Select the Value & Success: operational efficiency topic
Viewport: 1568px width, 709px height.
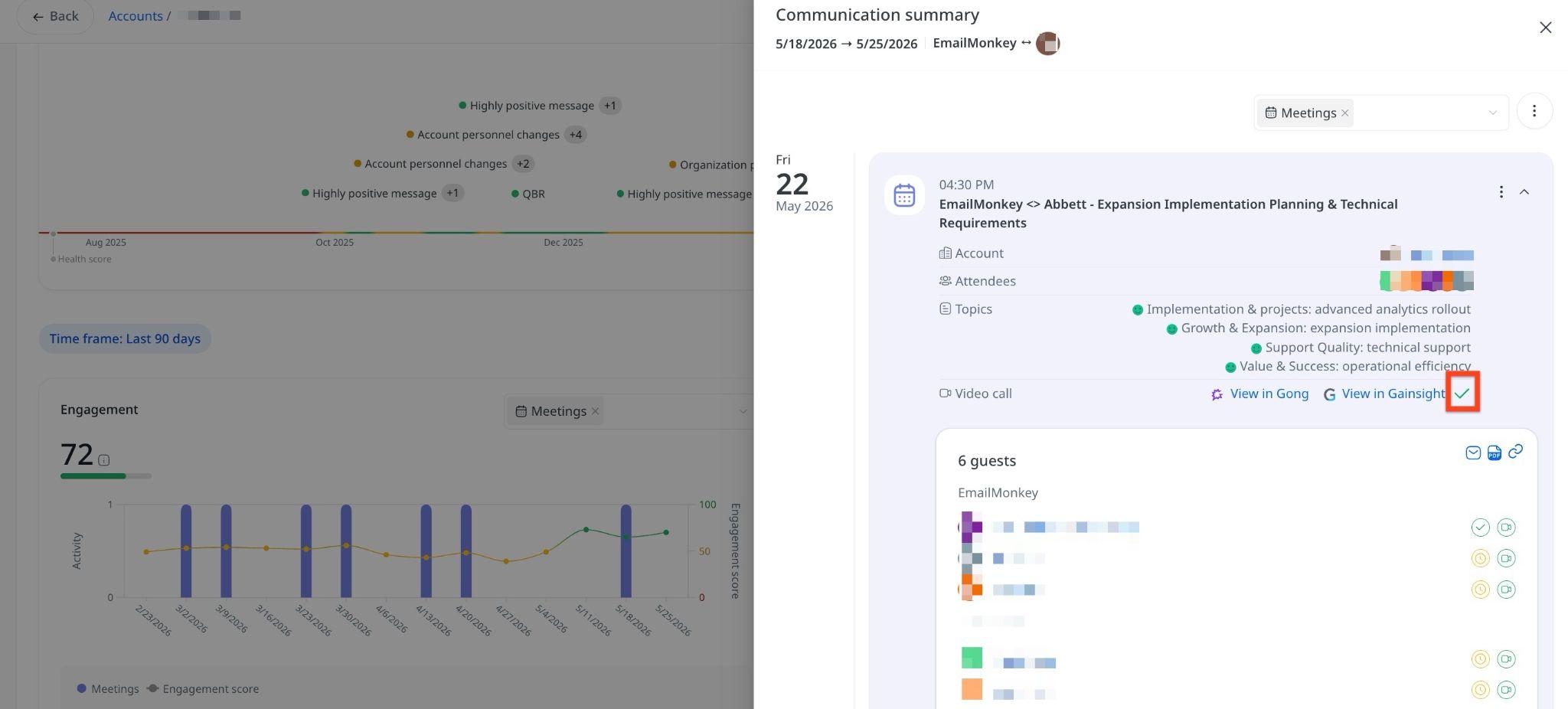(1347, 367)
